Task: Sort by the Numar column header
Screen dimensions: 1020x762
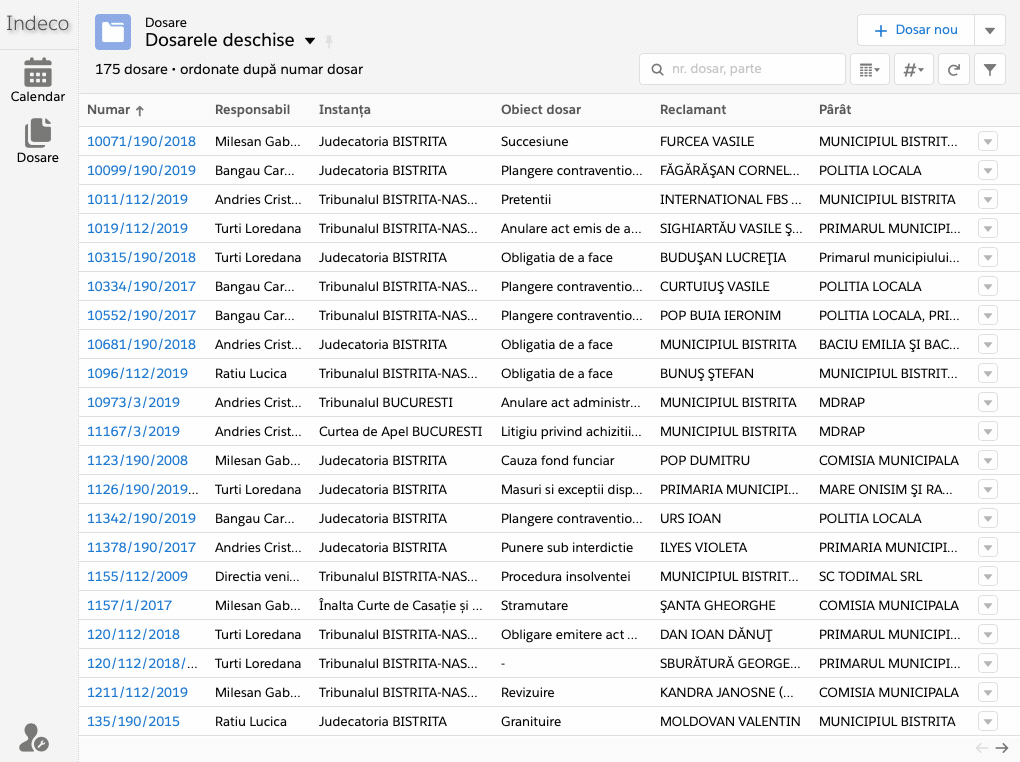Action: pyautogui.click(x=110, y=110)
